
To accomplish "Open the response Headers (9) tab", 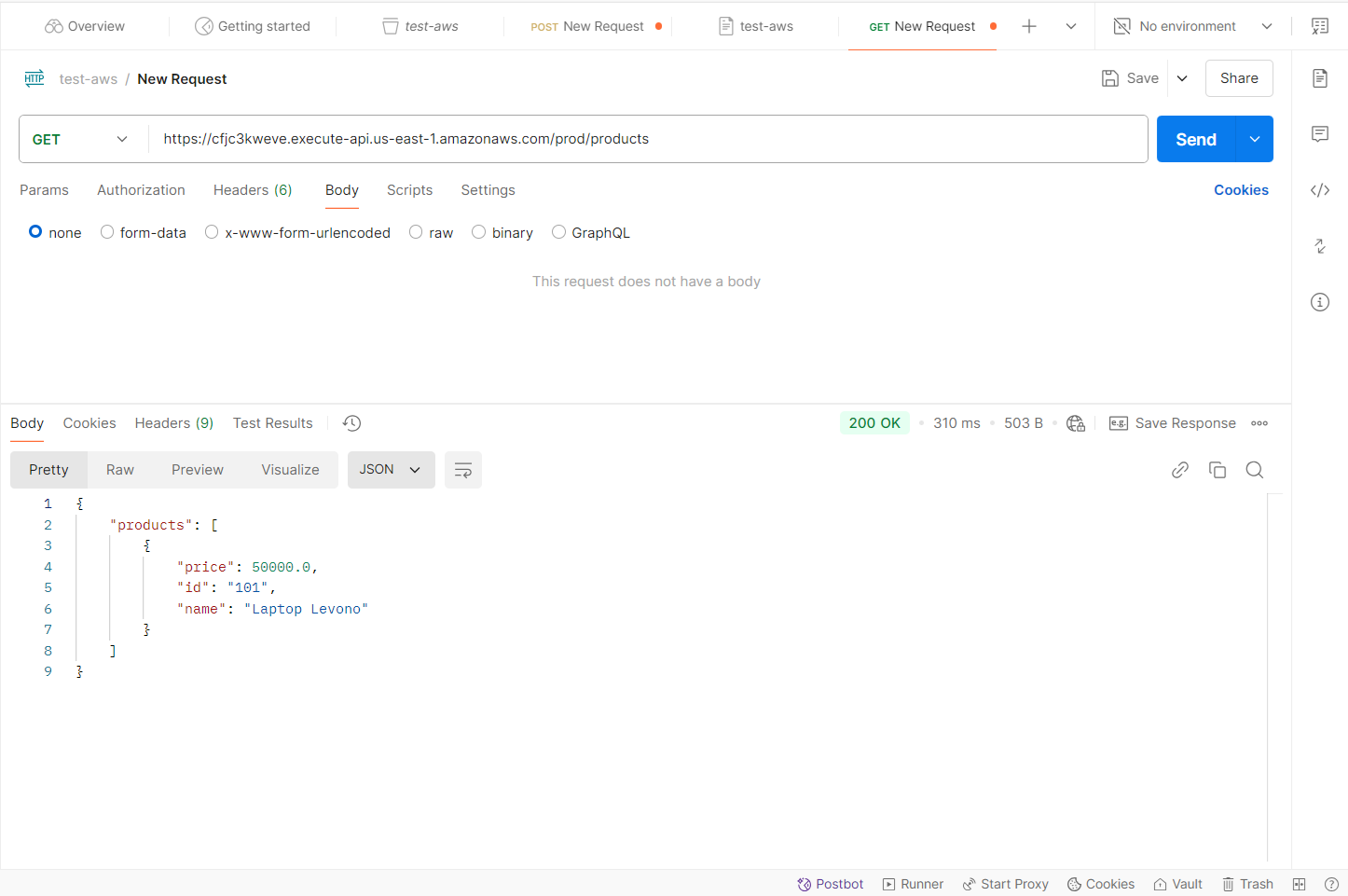I will coord(174,423).
